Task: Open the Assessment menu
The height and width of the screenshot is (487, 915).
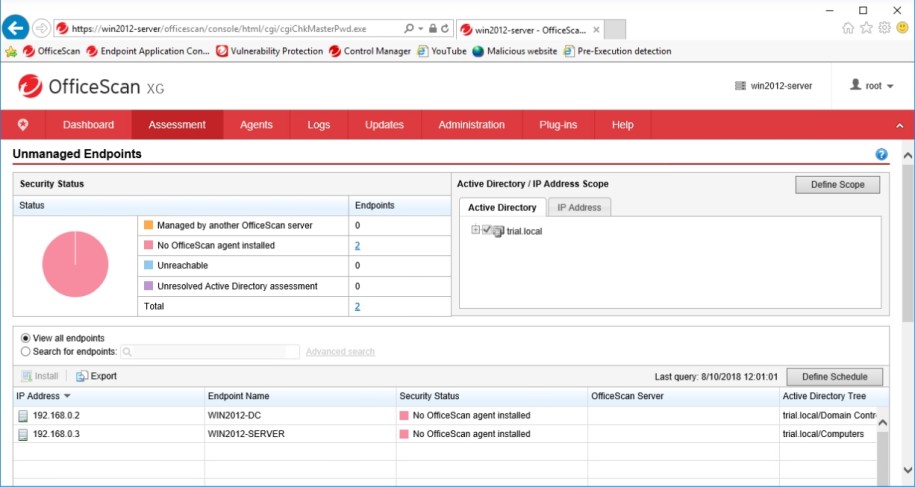Action: point(177,125)
